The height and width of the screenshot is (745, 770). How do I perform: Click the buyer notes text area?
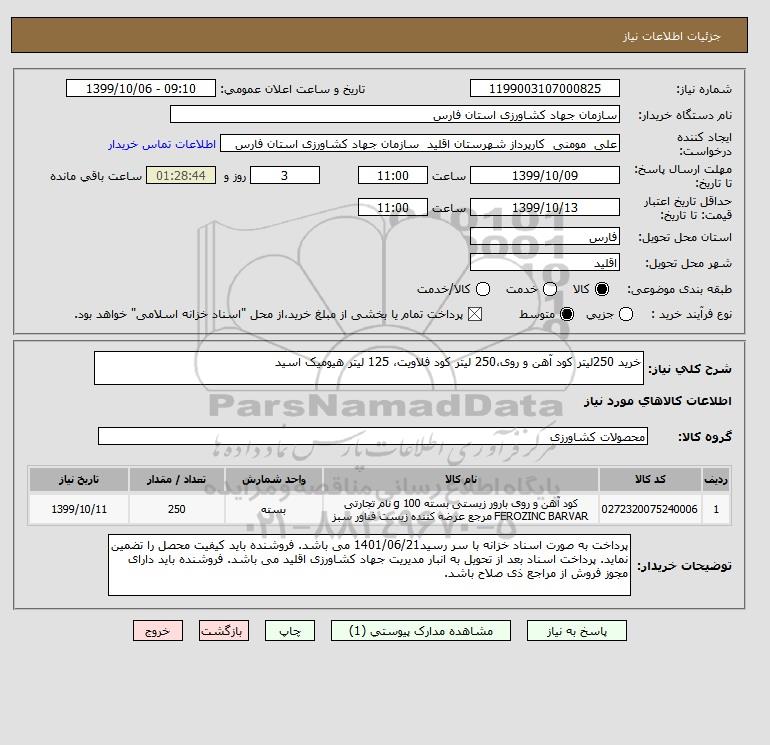pos(369,565)
